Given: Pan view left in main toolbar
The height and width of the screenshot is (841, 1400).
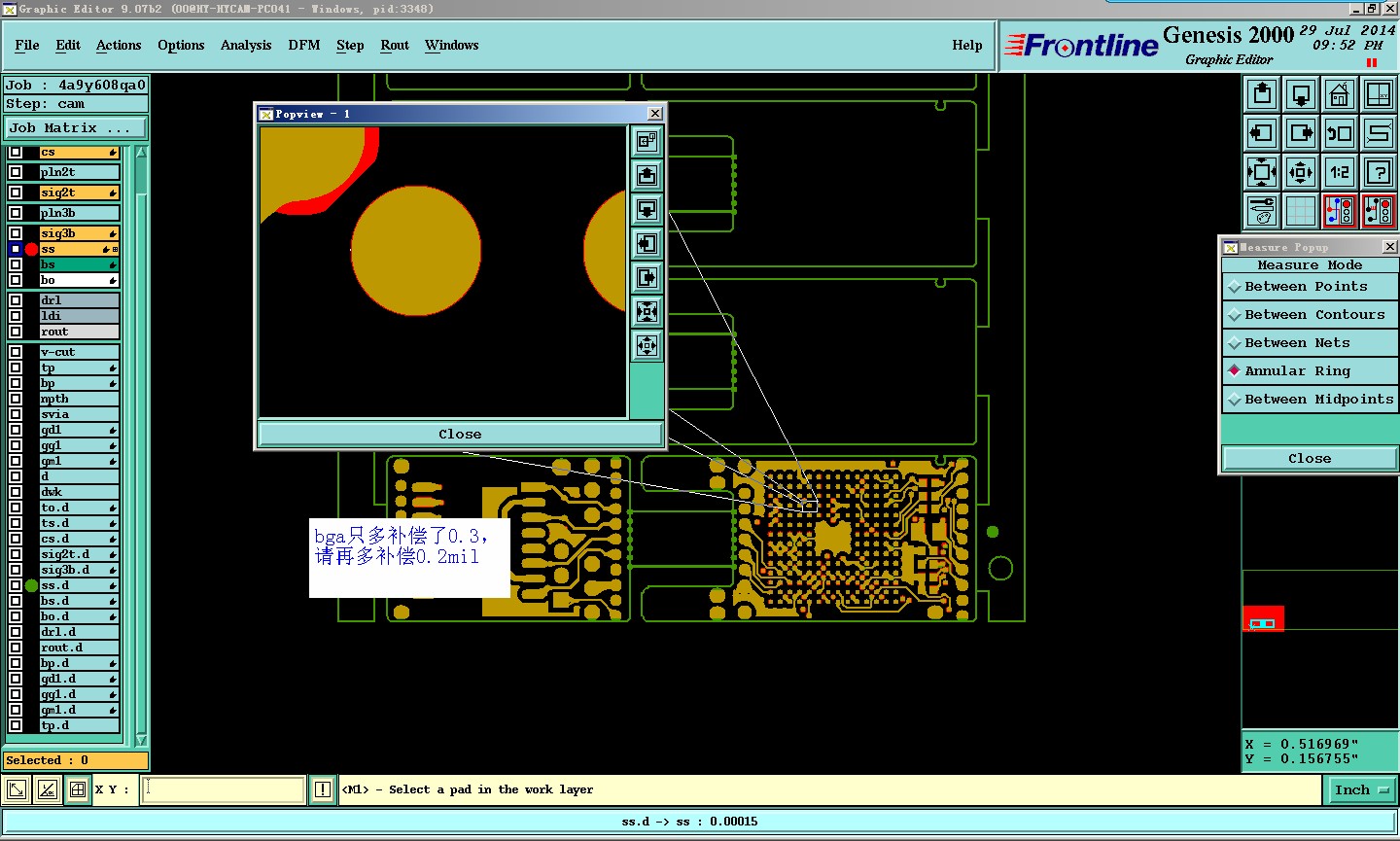Looking at the screenshot, I should point(1262,133).
